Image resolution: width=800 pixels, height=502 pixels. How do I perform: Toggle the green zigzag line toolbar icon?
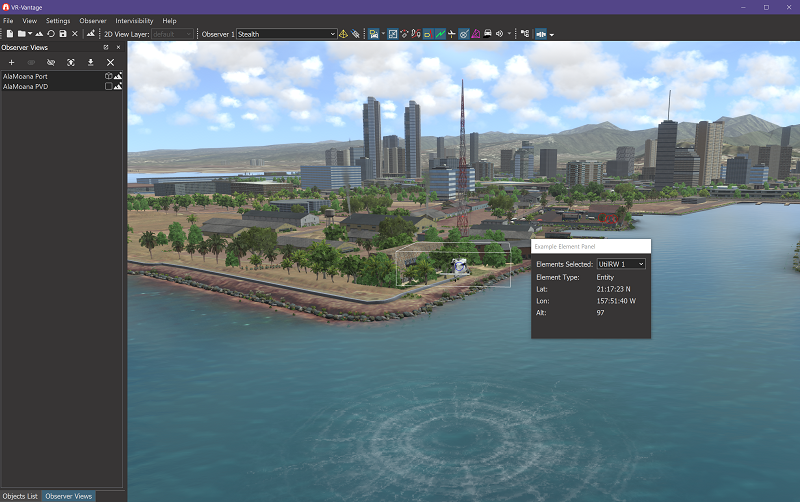pyautogui.click(x=440, y=34)
